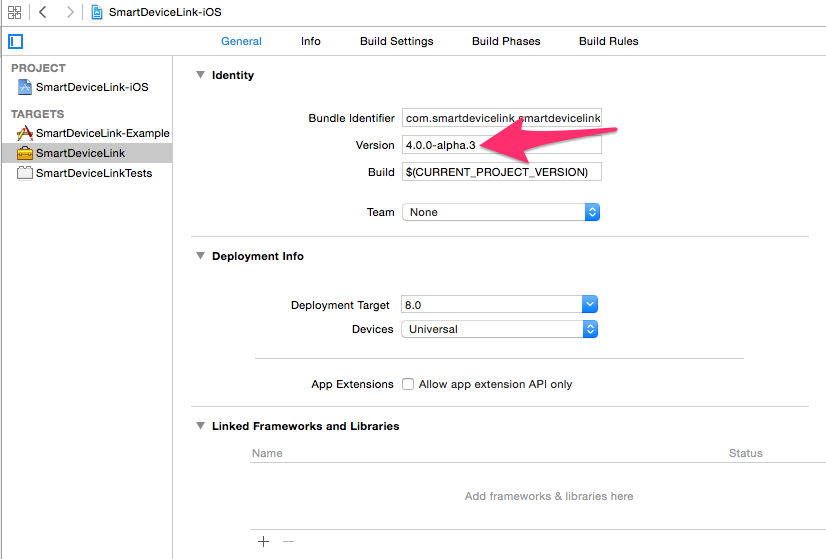Click the PROJECT section heading

click(x=38, y=68)
